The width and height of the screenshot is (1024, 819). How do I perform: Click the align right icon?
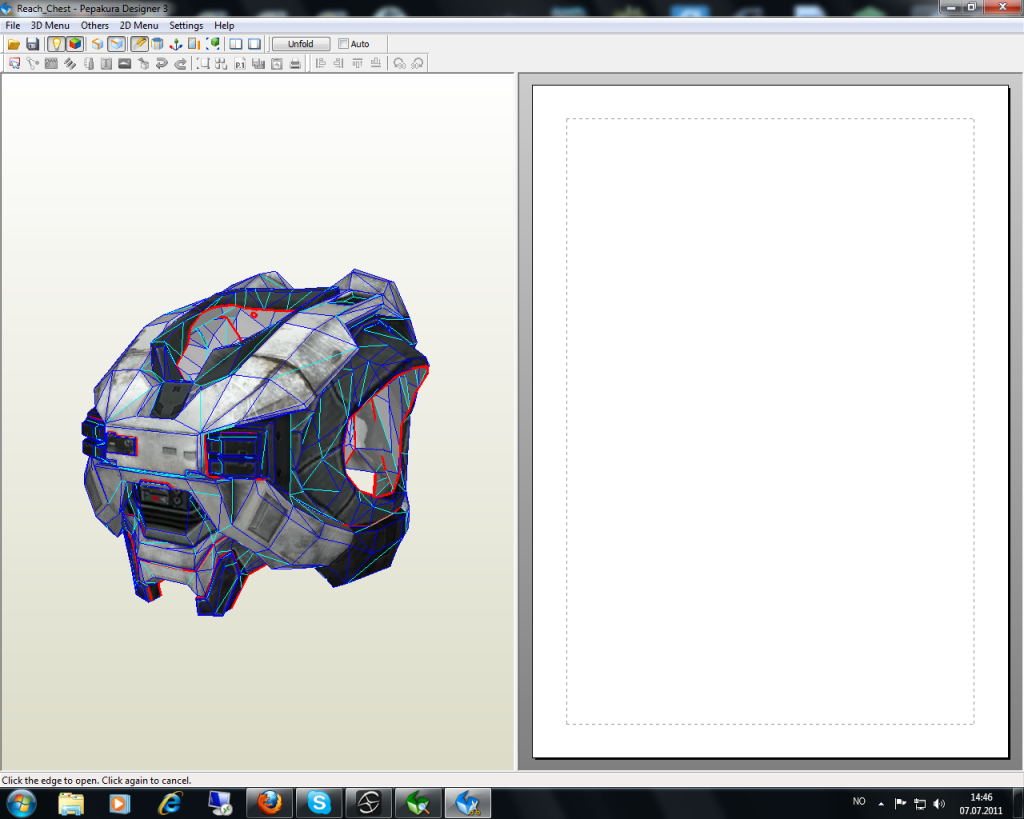click(338, 63)
